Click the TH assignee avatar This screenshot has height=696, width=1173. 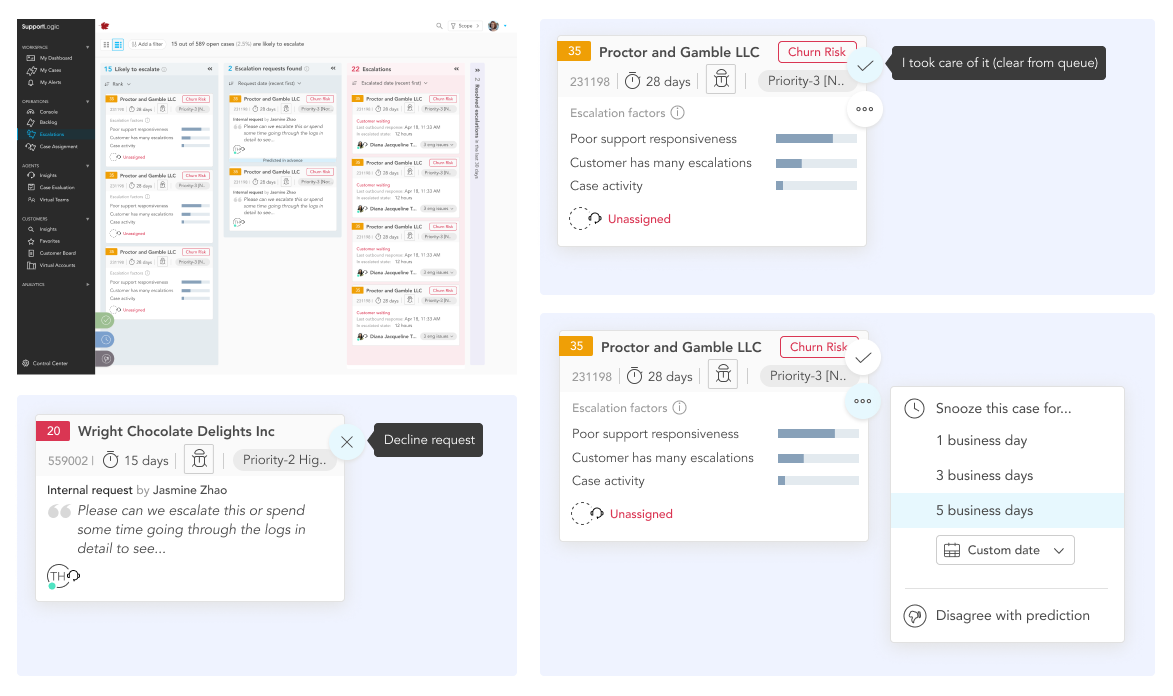click(58, 576)
